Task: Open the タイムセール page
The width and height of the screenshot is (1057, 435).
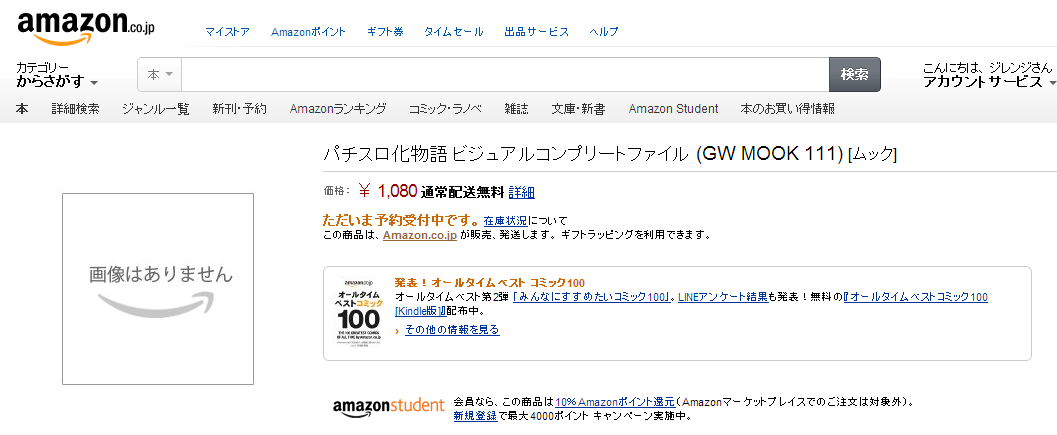Action: (454, 32)
